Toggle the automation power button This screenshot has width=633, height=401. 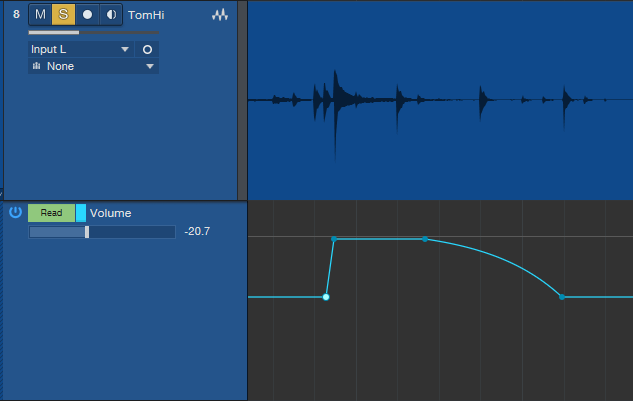click(x=15, y=212)
